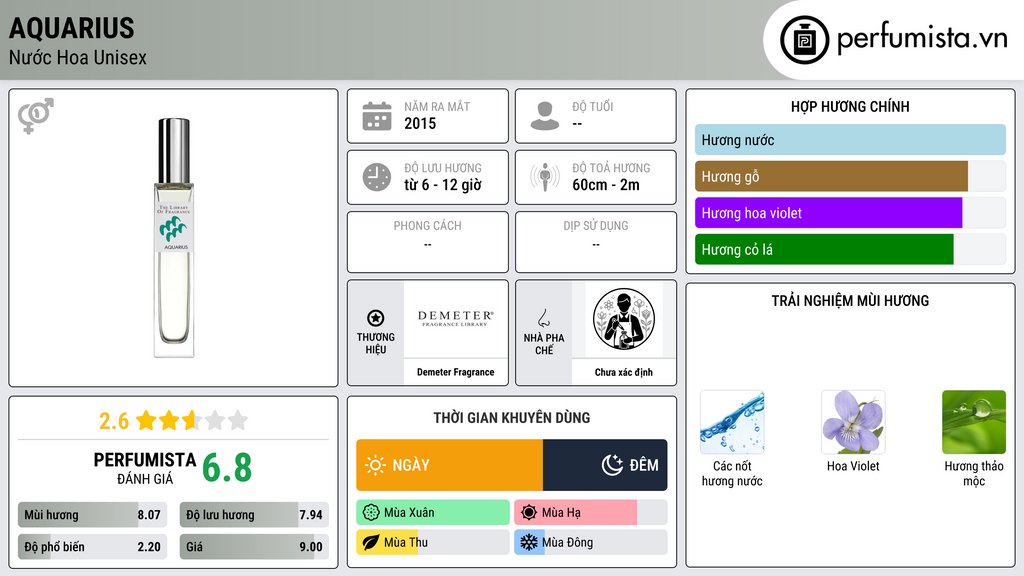The image size is (1024, 576).
Task: Click the 2.6 star rating number
Action: [x=114, y=421]
